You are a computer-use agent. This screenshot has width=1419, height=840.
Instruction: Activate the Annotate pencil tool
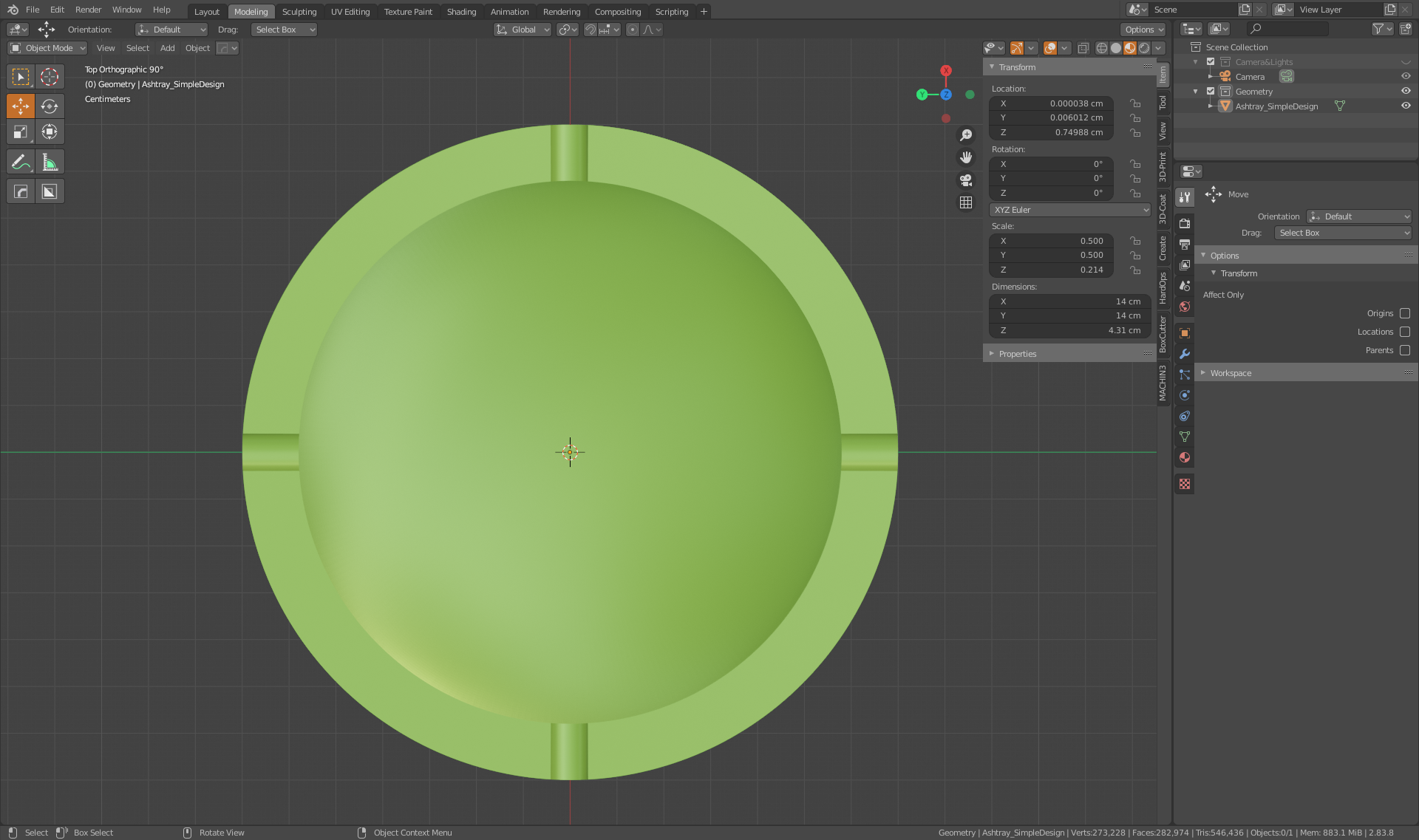tap(21, 162)
